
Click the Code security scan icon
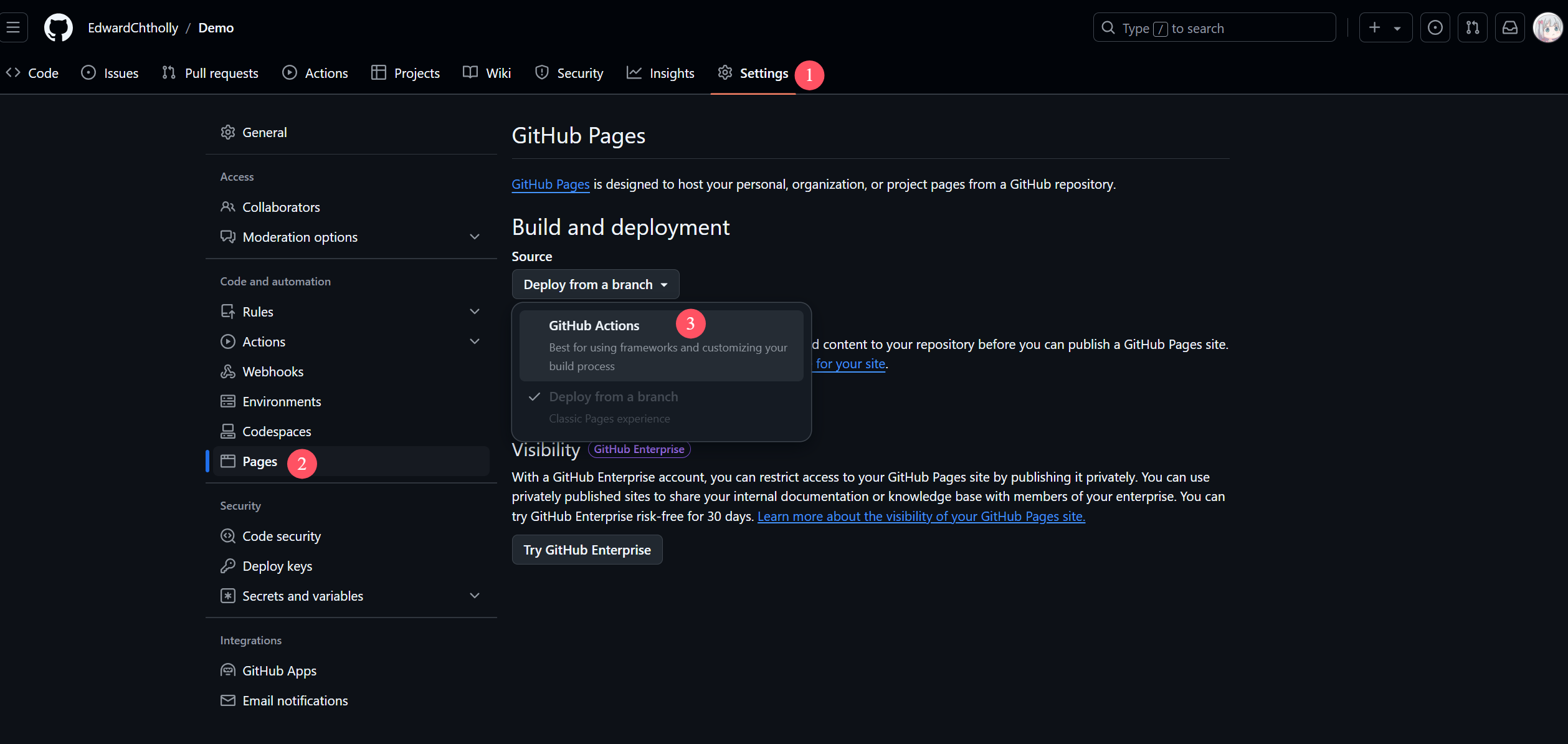coord(228,536)
